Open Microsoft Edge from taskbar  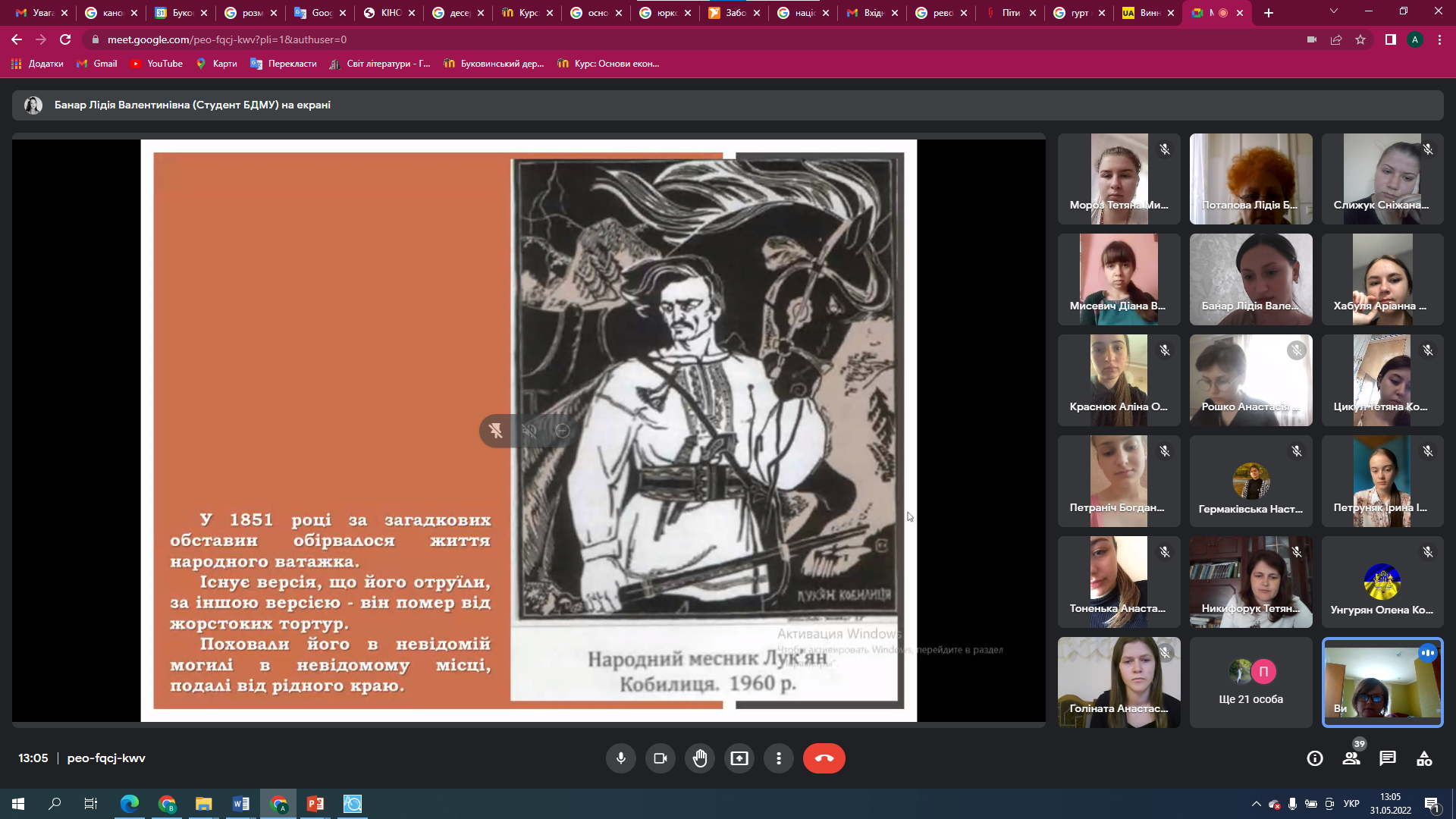130,804
